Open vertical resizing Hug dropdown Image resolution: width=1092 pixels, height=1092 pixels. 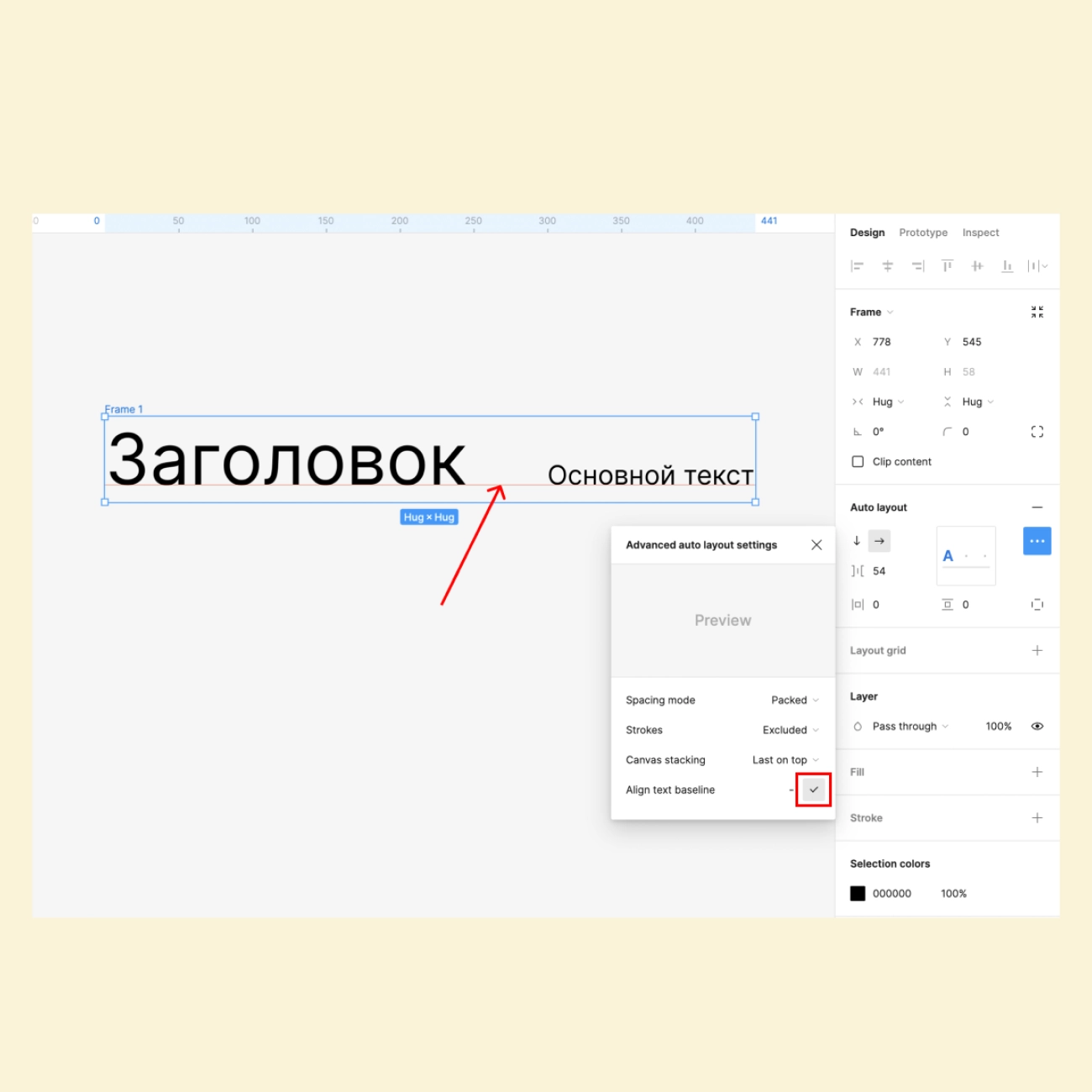coord(978,402)
